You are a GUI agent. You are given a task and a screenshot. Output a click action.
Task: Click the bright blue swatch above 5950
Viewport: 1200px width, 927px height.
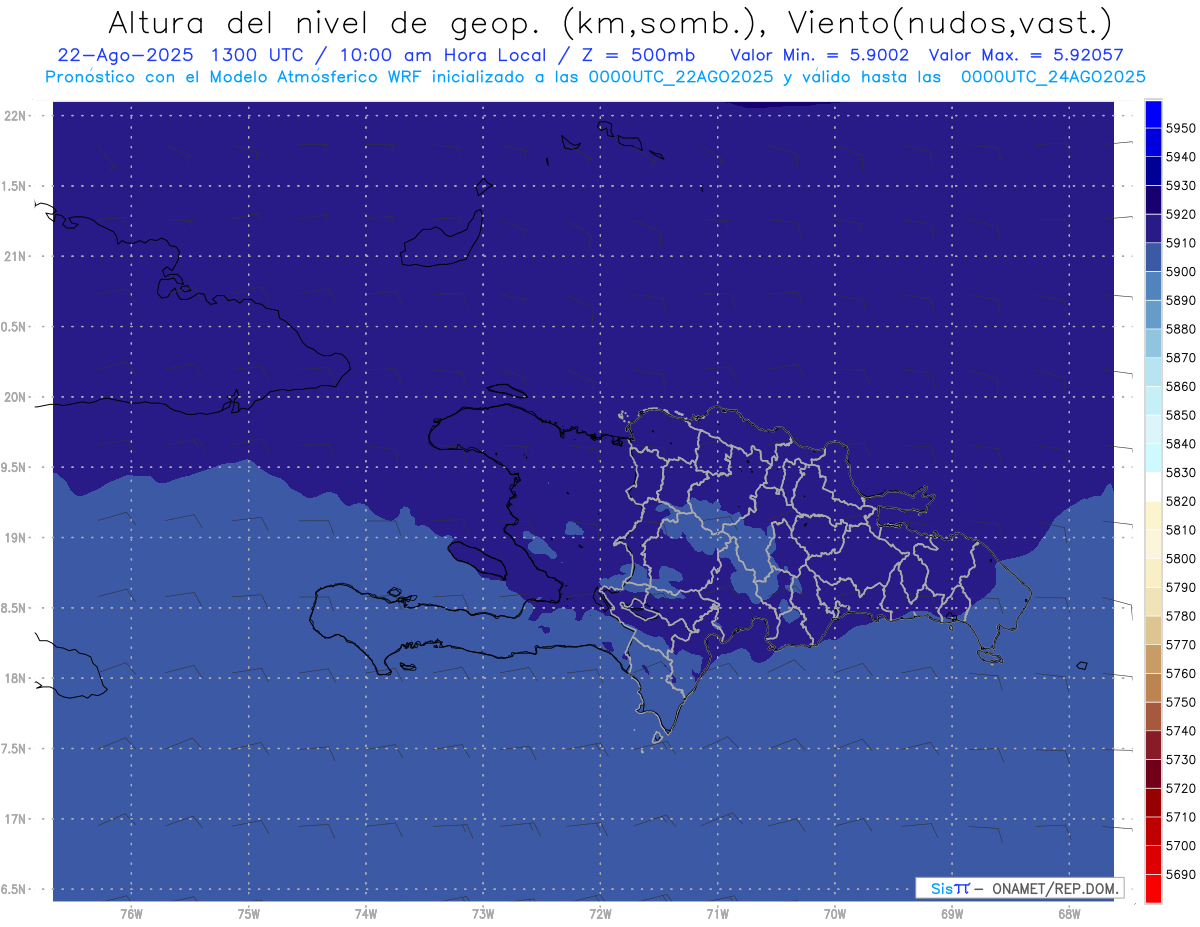point(1153,114)
